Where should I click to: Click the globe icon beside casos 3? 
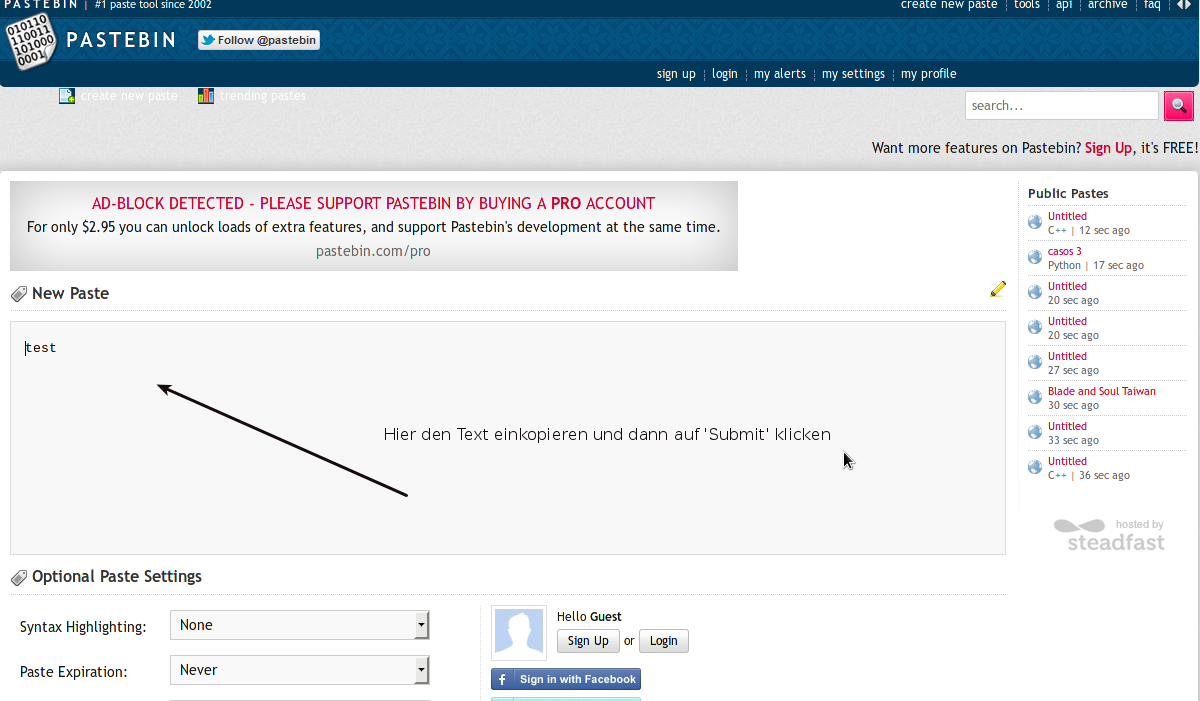click(x=1035, y=257)
